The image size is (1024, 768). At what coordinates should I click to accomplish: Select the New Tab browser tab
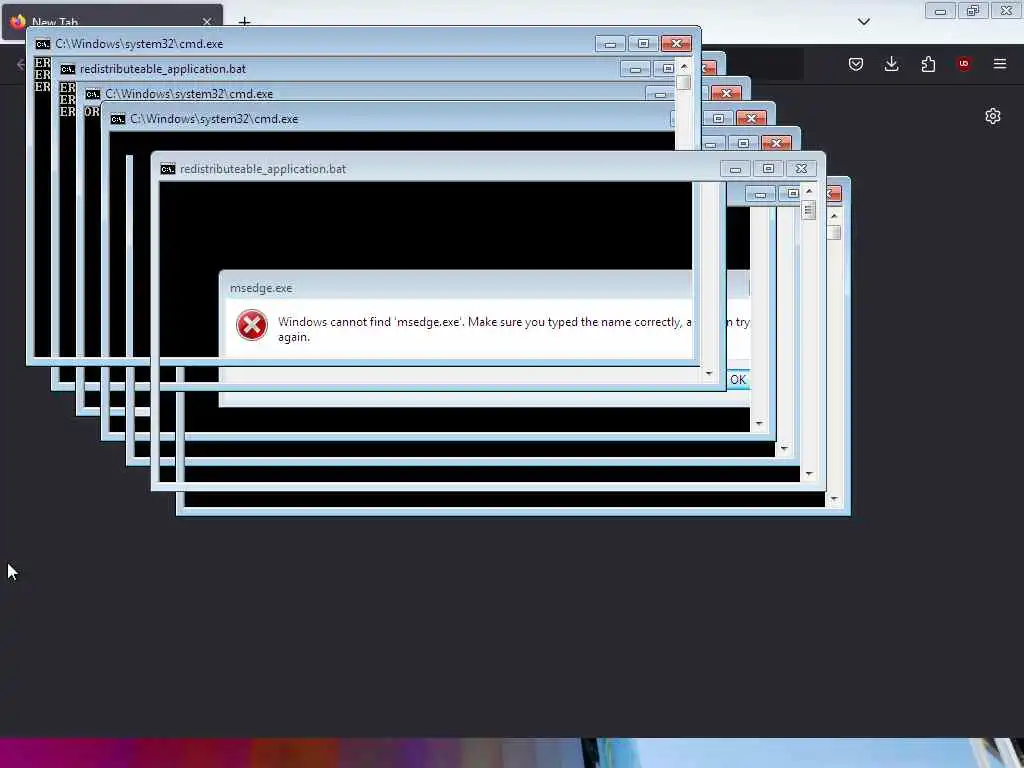[x=112, y=22]
